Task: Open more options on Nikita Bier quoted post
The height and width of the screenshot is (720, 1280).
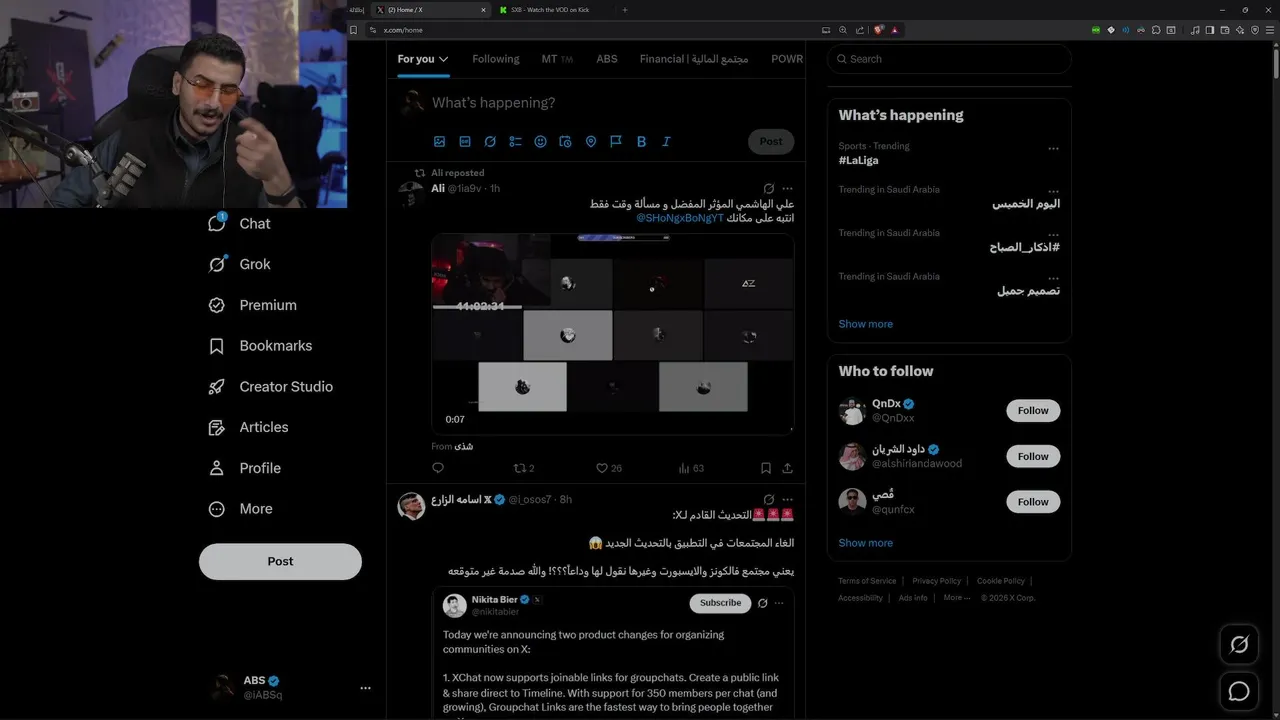Action: coord(779,603)
